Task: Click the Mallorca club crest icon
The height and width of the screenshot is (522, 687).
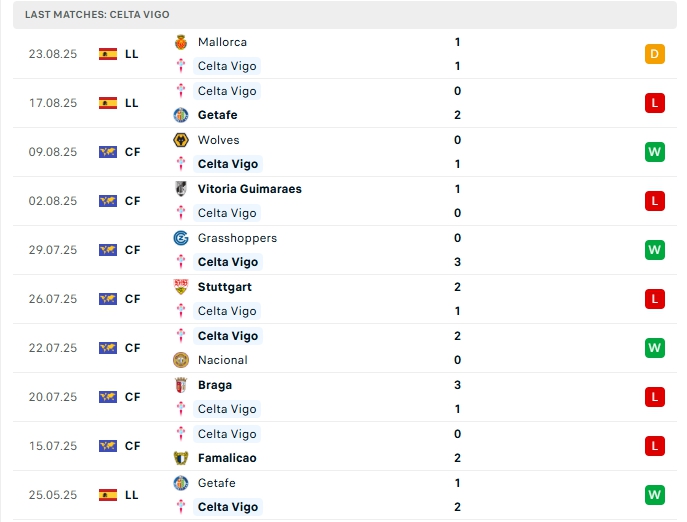Action: pos(181,42)
